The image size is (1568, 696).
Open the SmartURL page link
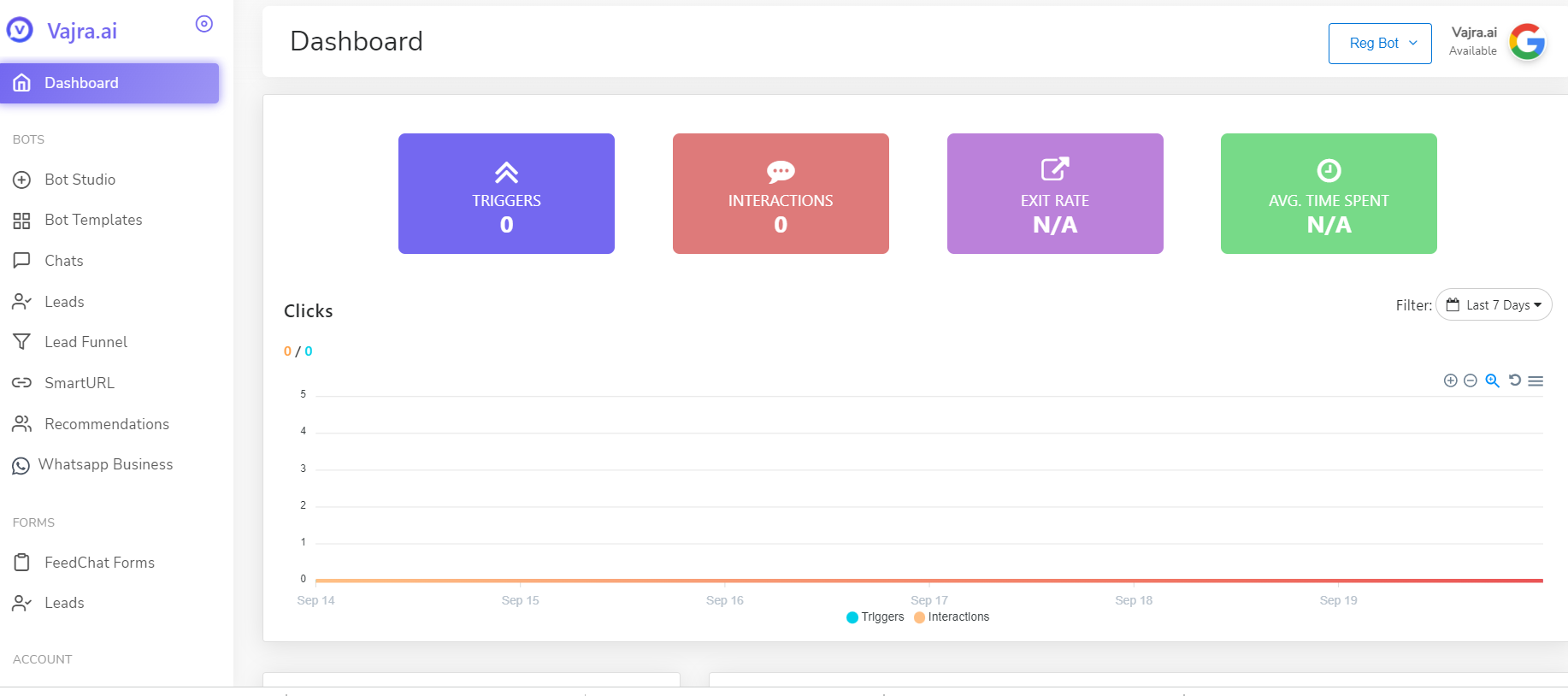click(79, 383)
